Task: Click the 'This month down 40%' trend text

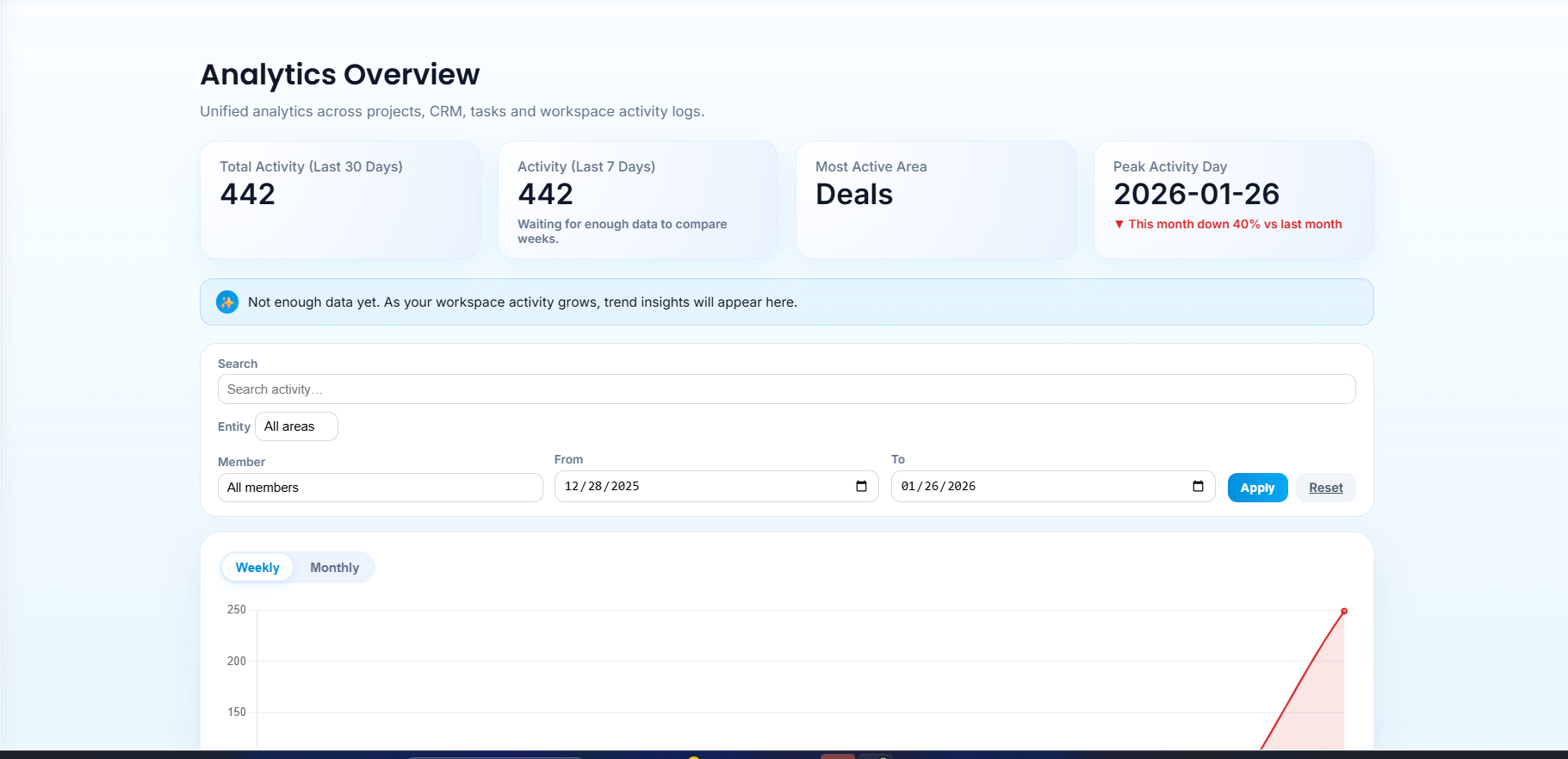Action: click(x=1235, y=224)
